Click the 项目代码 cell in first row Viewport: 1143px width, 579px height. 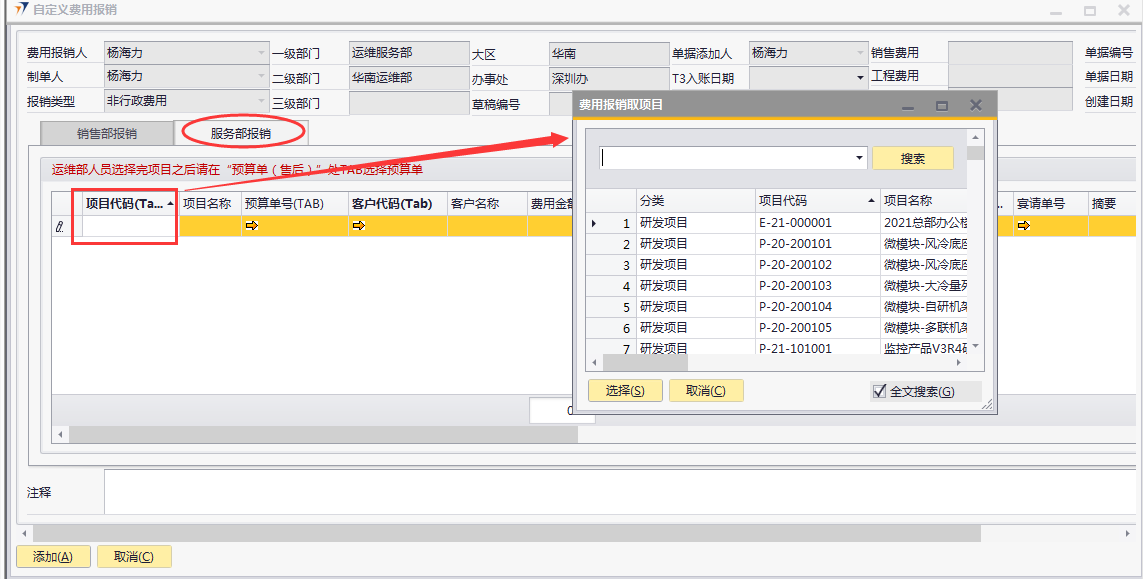(129, 227)
